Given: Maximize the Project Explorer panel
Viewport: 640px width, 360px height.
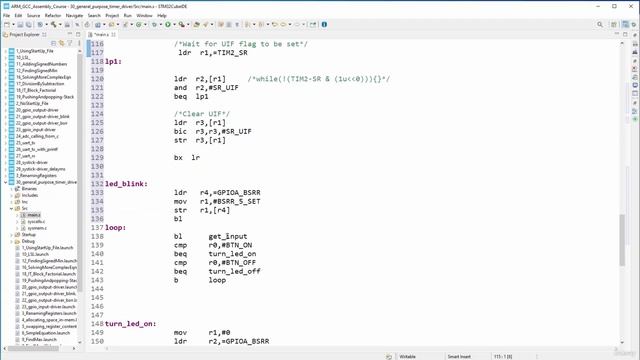Looking at the screenshot, I should (78, 34).
